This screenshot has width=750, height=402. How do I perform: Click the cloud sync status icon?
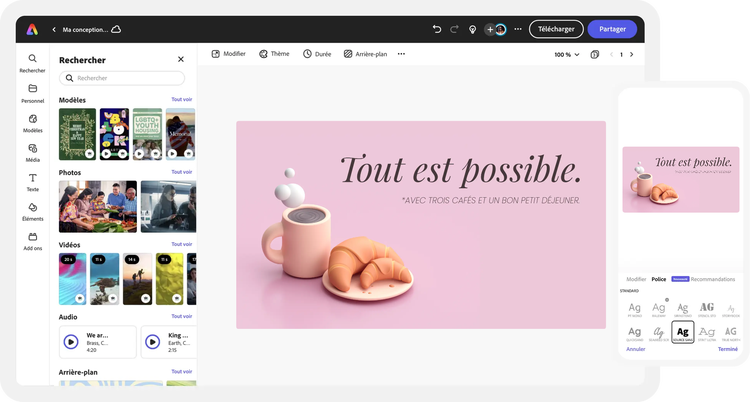[116, 29]
